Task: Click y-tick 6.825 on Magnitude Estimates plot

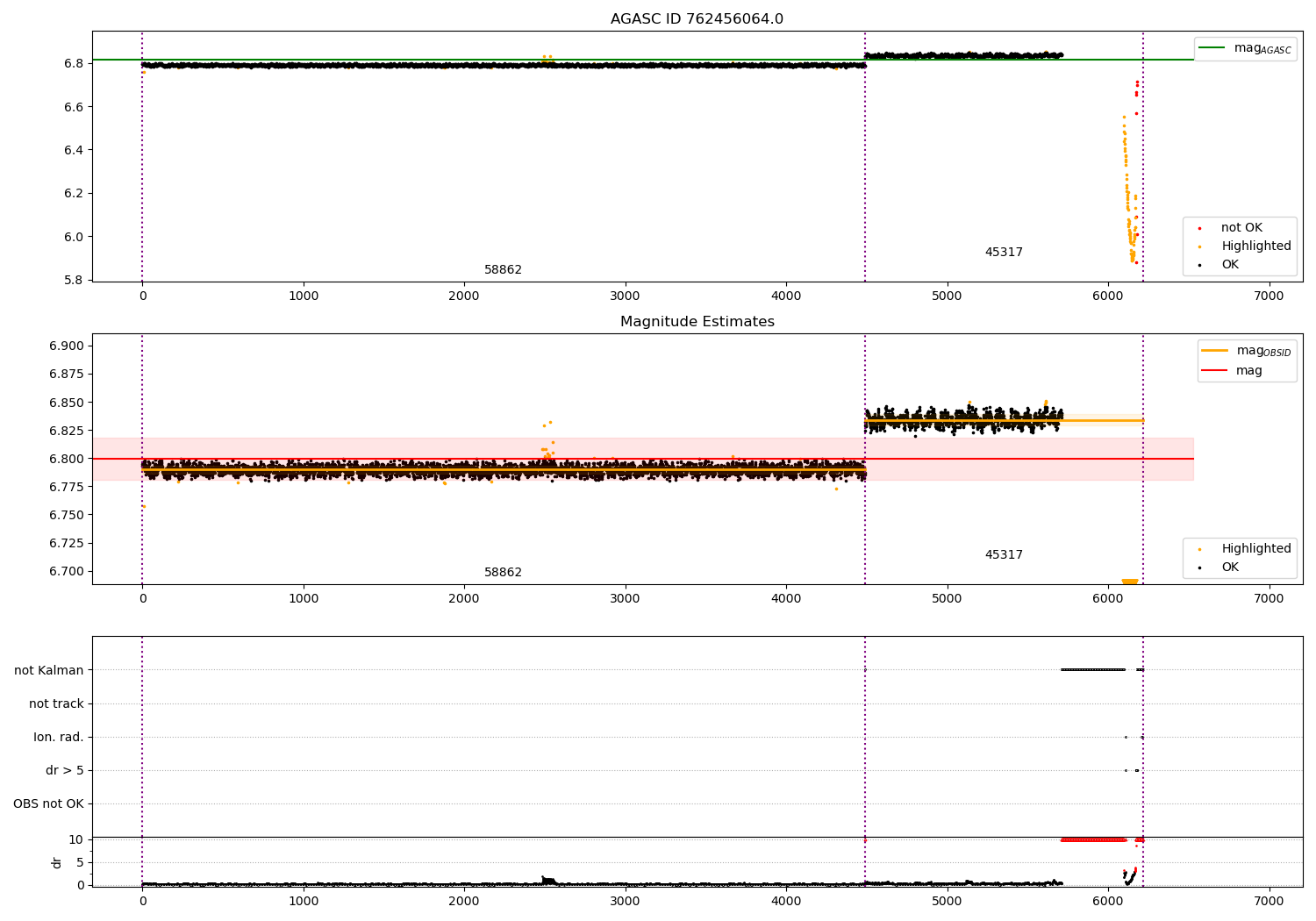Action: (x=67, y=431)
